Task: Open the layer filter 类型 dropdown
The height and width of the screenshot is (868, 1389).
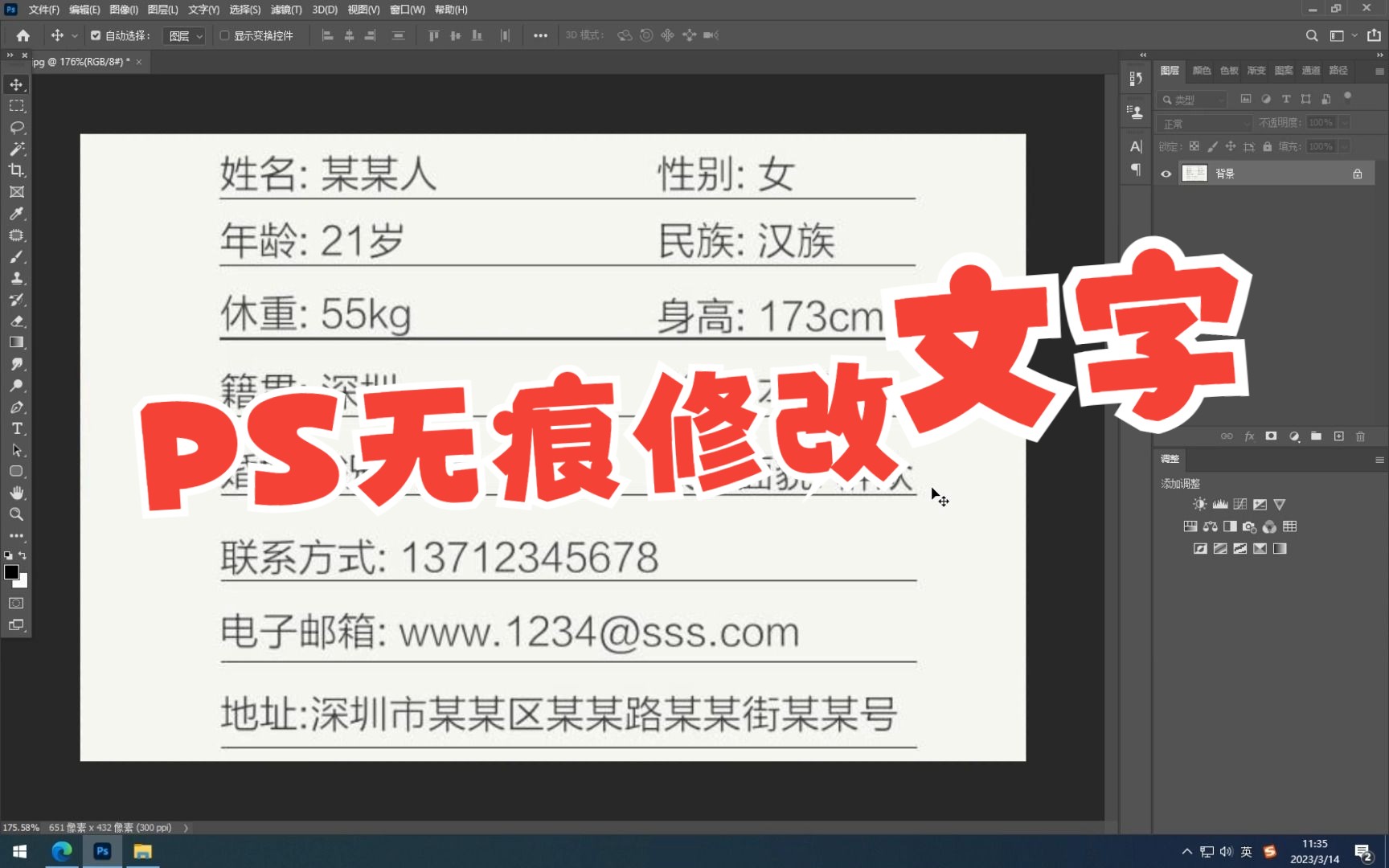Action: (1193, 100)
